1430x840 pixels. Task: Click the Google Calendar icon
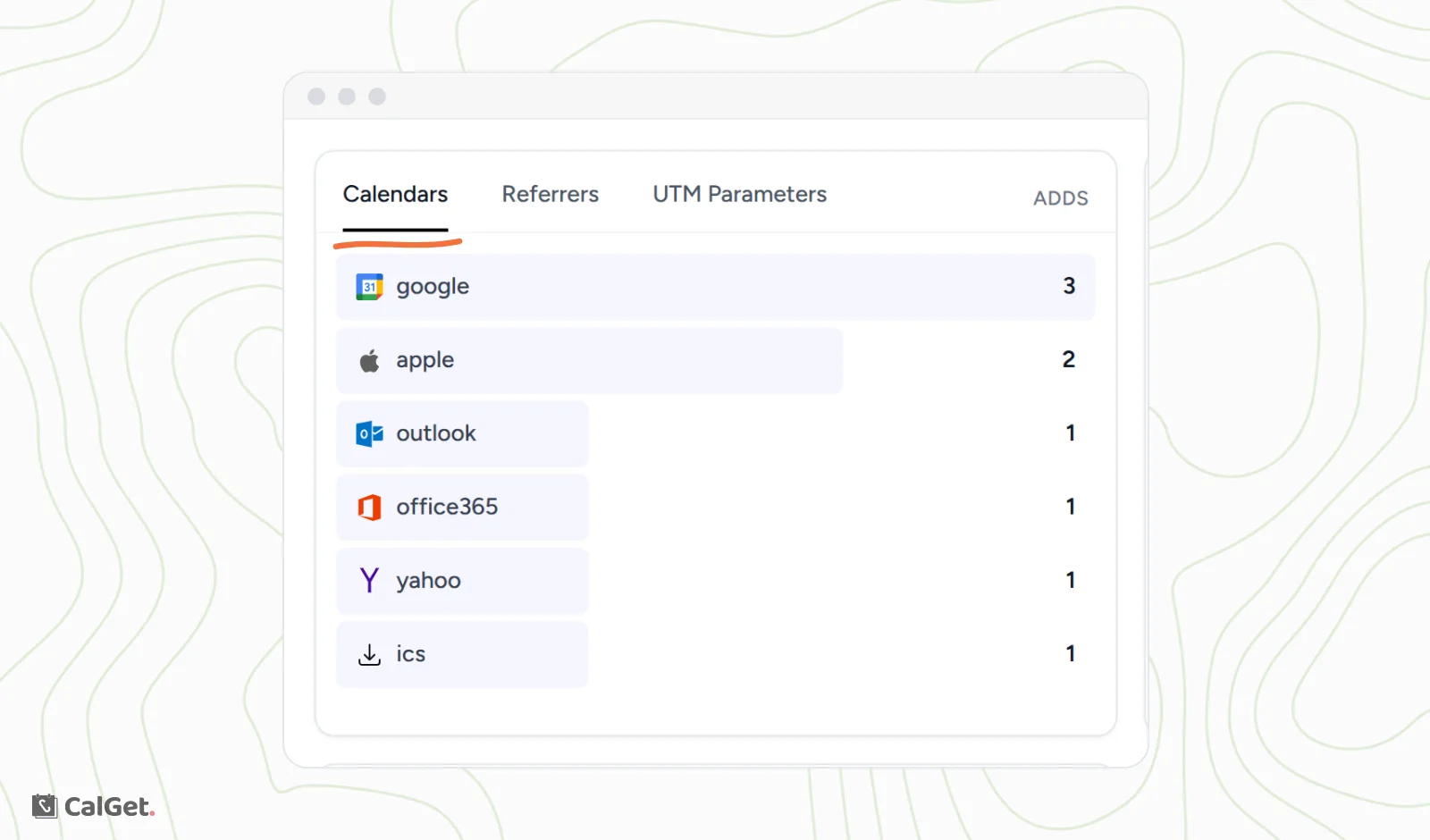point(369,287)
